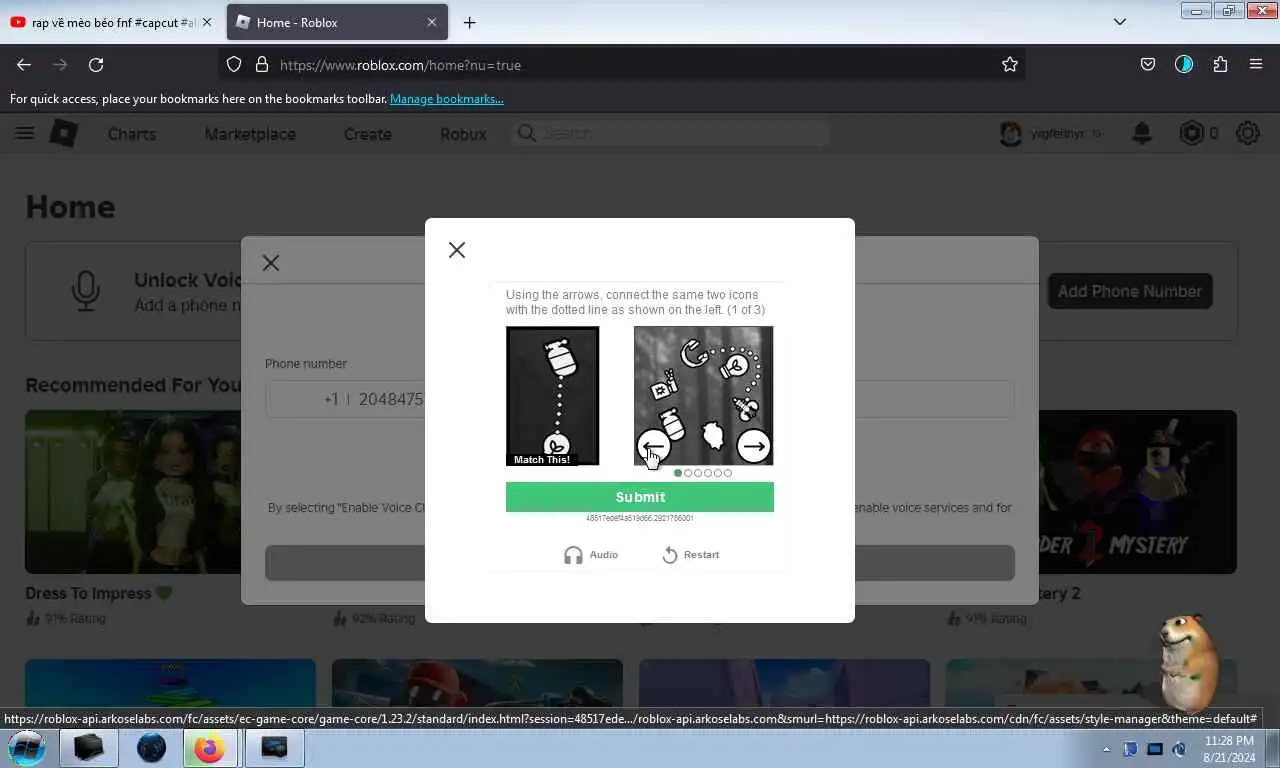Screen dimensions: 1280x768
Task: Close the voice chat phone dialog
Action: coord(271,263)
